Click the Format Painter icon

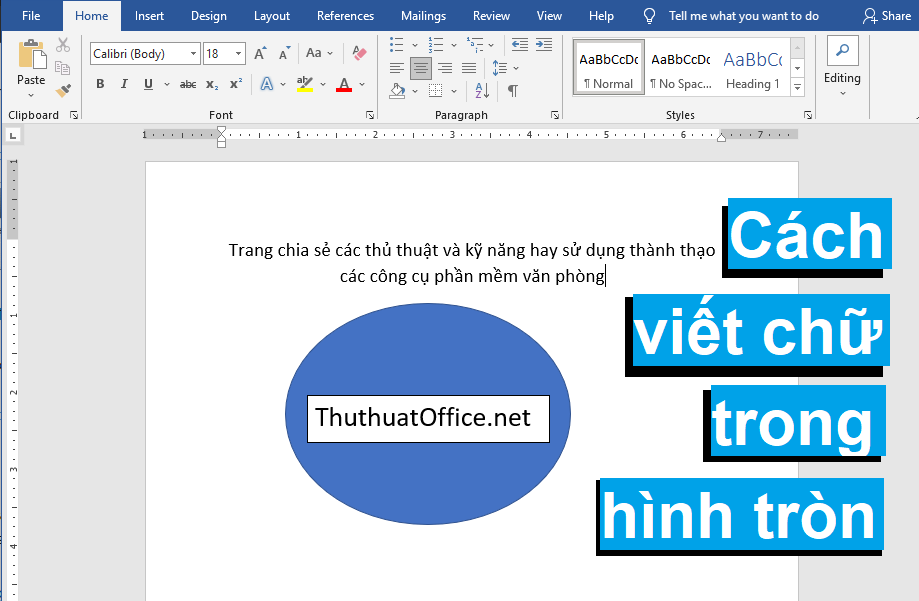(x=63, y=91)
